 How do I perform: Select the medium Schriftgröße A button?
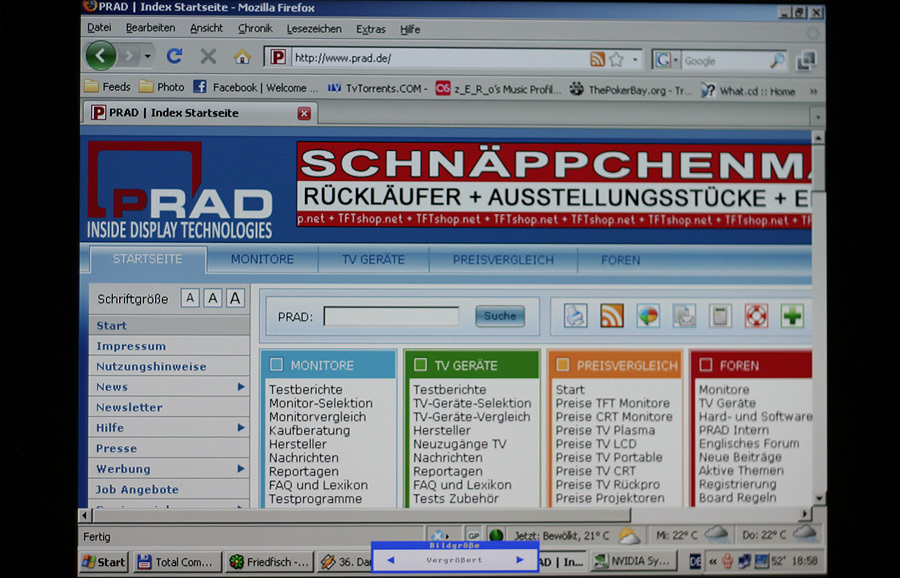click(x=212, y=298)
